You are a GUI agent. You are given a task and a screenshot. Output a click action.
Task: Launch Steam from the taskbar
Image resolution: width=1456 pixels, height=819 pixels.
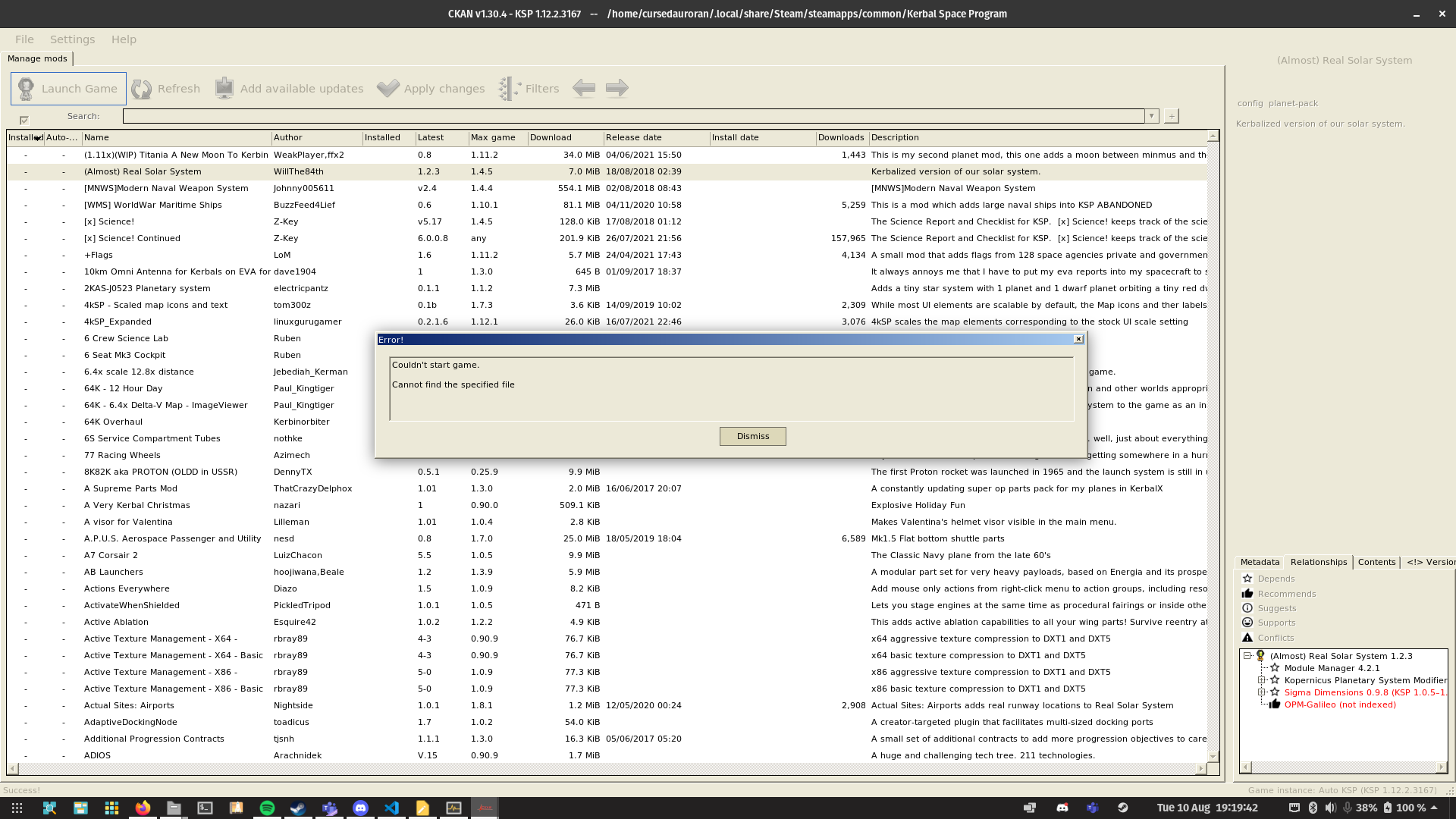[x=297, y=808]
